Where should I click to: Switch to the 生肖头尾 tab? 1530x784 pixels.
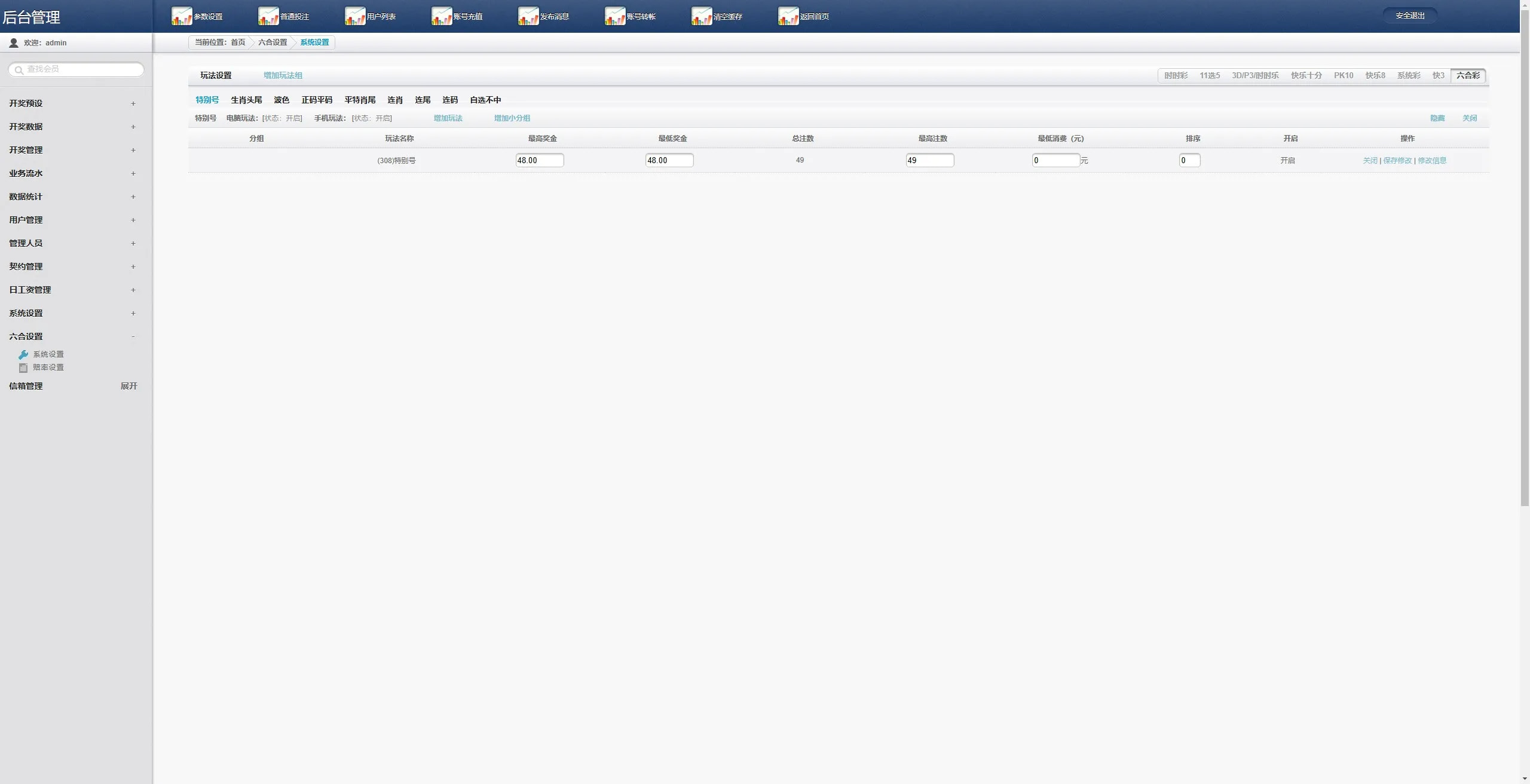coord(246,100)
